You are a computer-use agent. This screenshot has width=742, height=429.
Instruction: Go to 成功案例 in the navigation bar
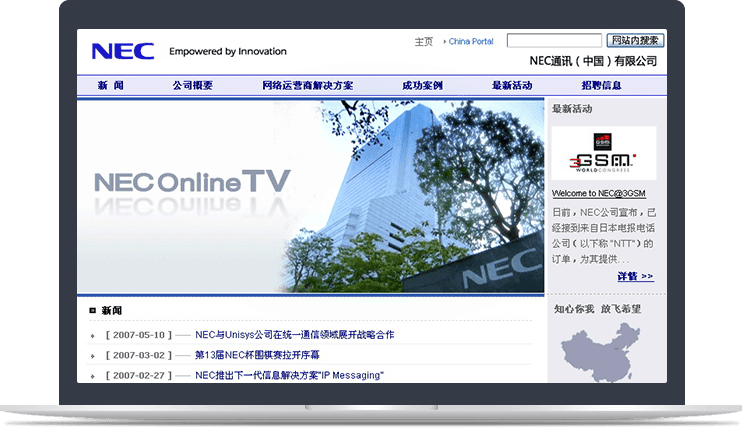tap(422, 86)
